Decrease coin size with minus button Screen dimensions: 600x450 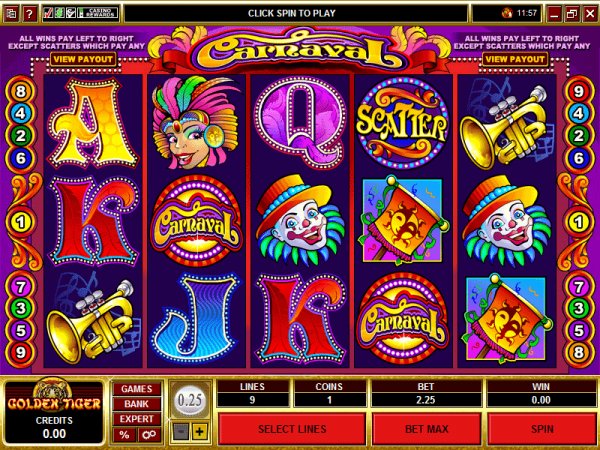click(x=181, y=432)
